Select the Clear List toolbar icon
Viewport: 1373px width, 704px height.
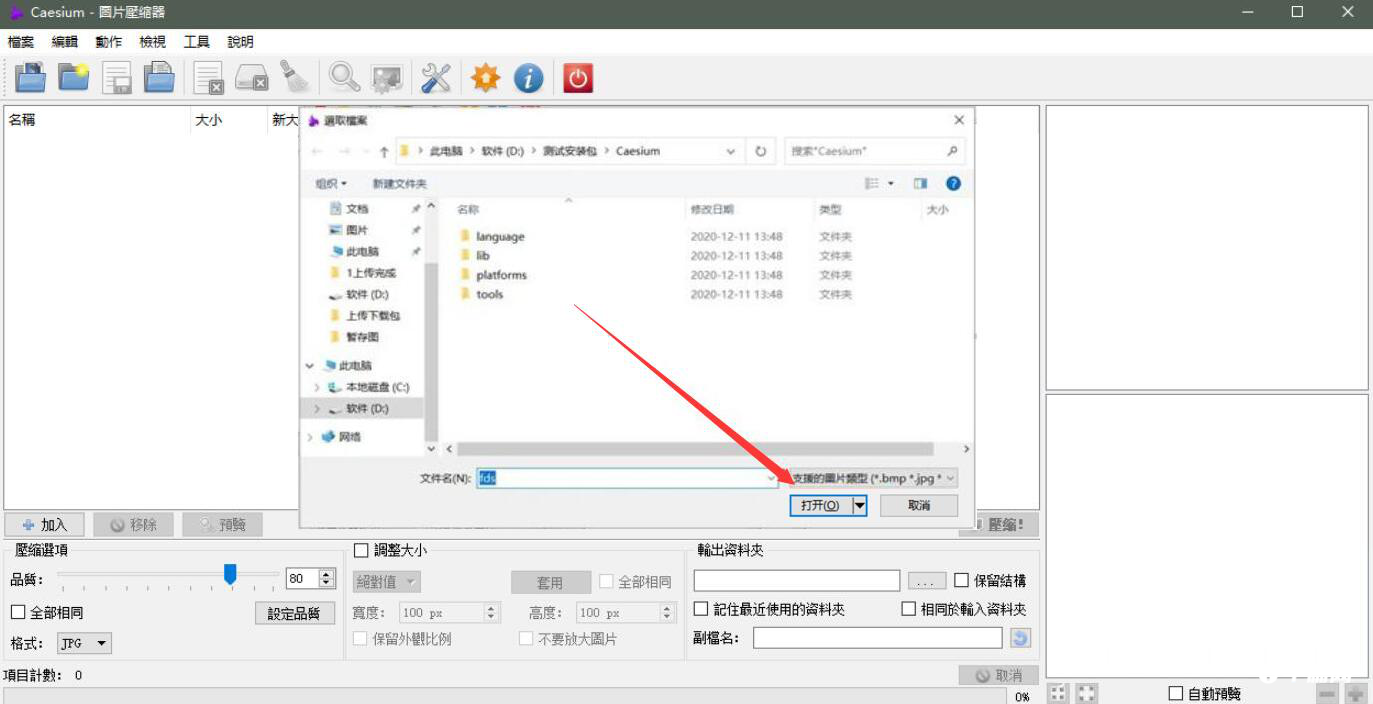251,76
